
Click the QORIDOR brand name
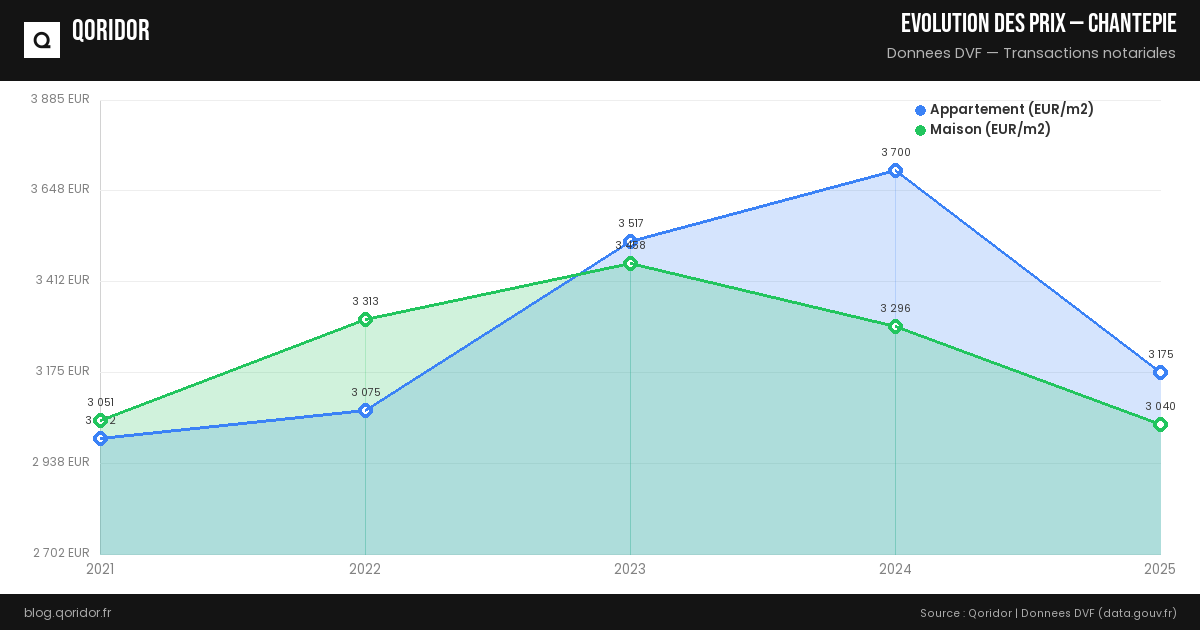click(x=111, y=31)
